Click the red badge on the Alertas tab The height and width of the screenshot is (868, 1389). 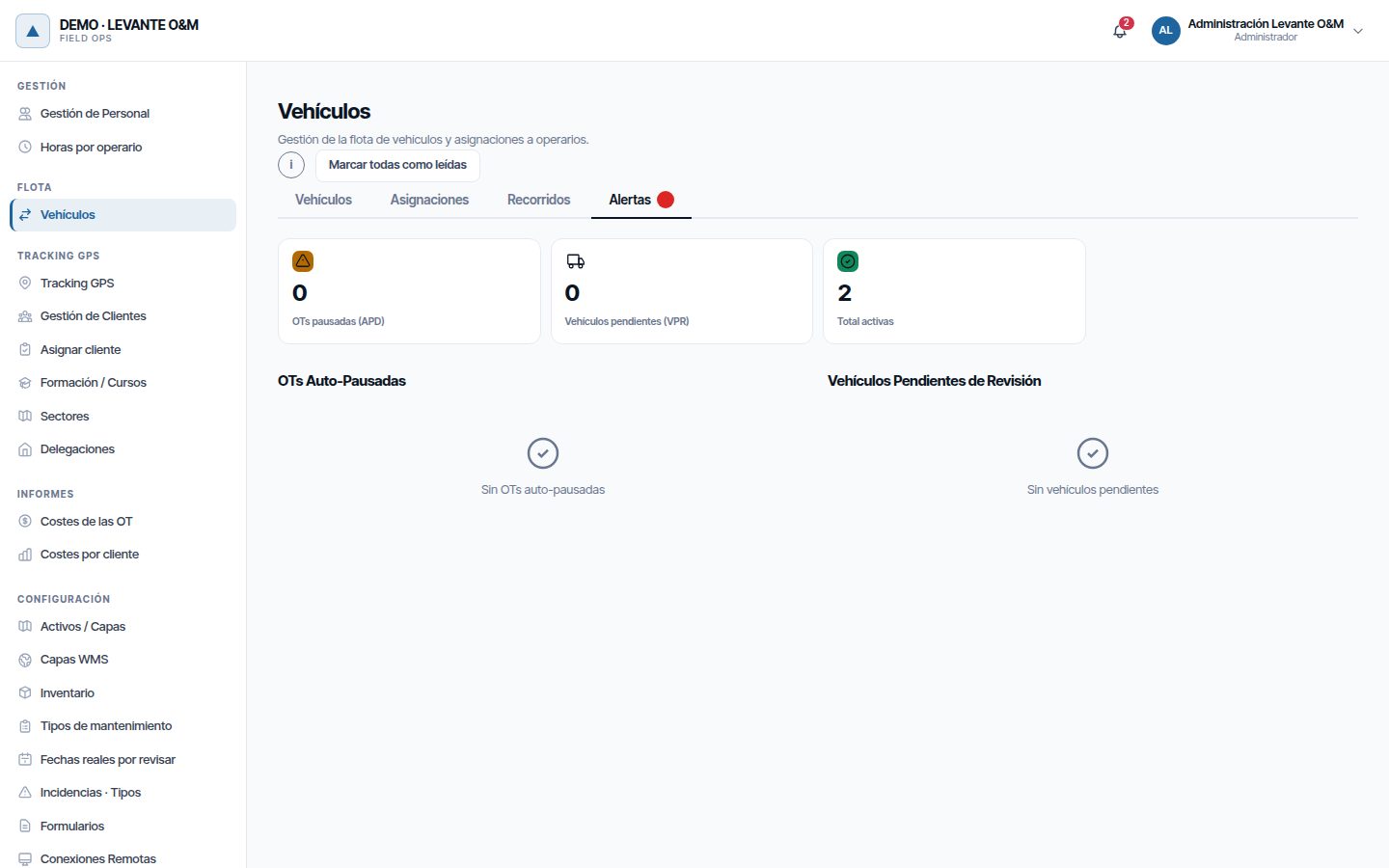pos(666,200)
